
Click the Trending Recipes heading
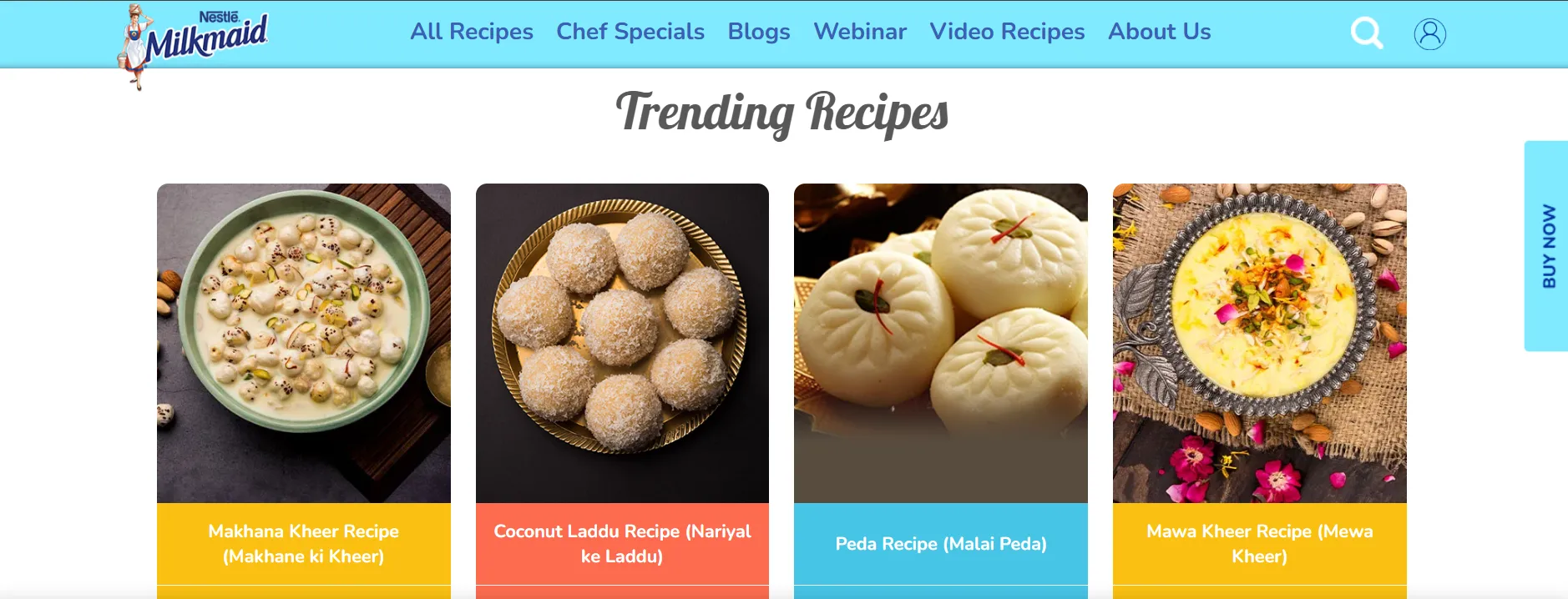pyautogui.click(x=782, y=113)
